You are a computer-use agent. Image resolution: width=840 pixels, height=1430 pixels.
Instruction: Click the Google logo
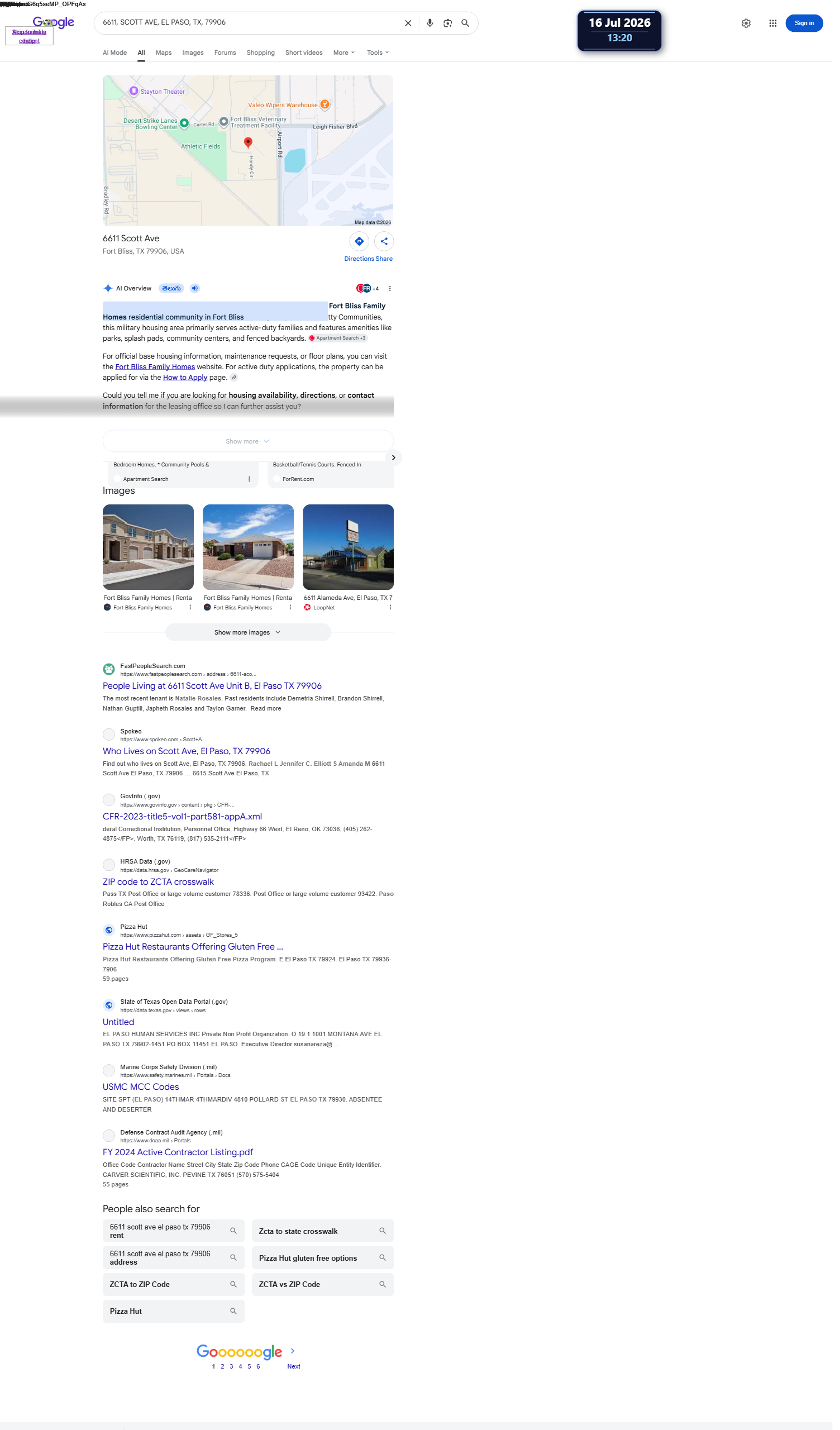coord(54,22)
